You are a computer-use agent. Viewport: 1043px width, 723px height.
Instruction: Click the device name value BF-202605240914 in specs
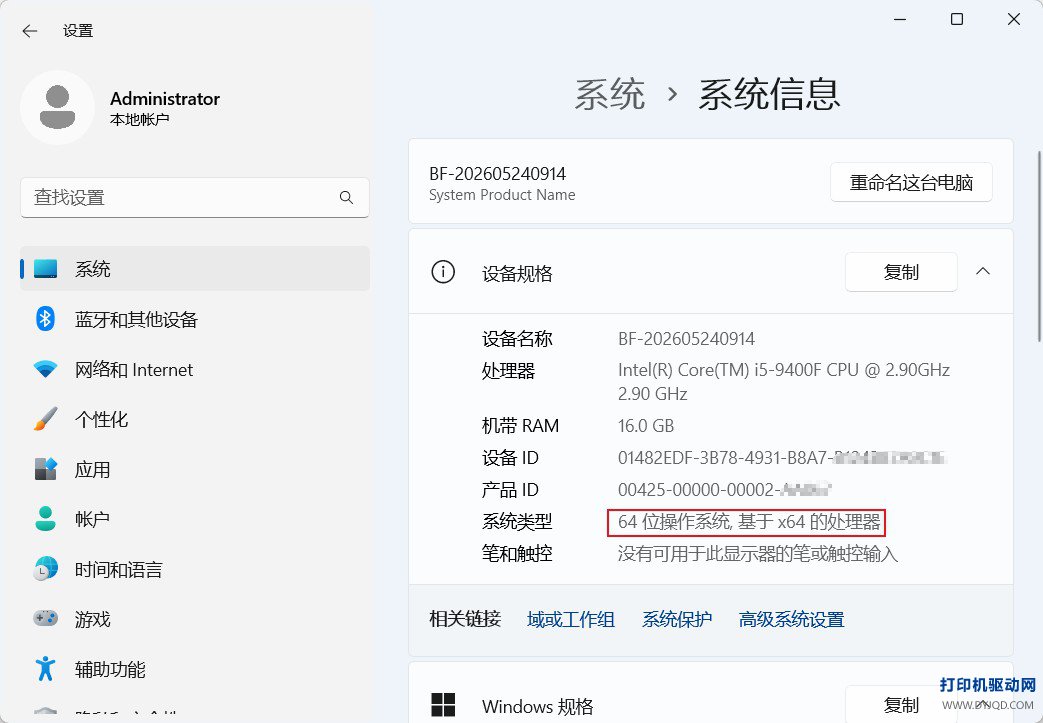tap(686, 339)
